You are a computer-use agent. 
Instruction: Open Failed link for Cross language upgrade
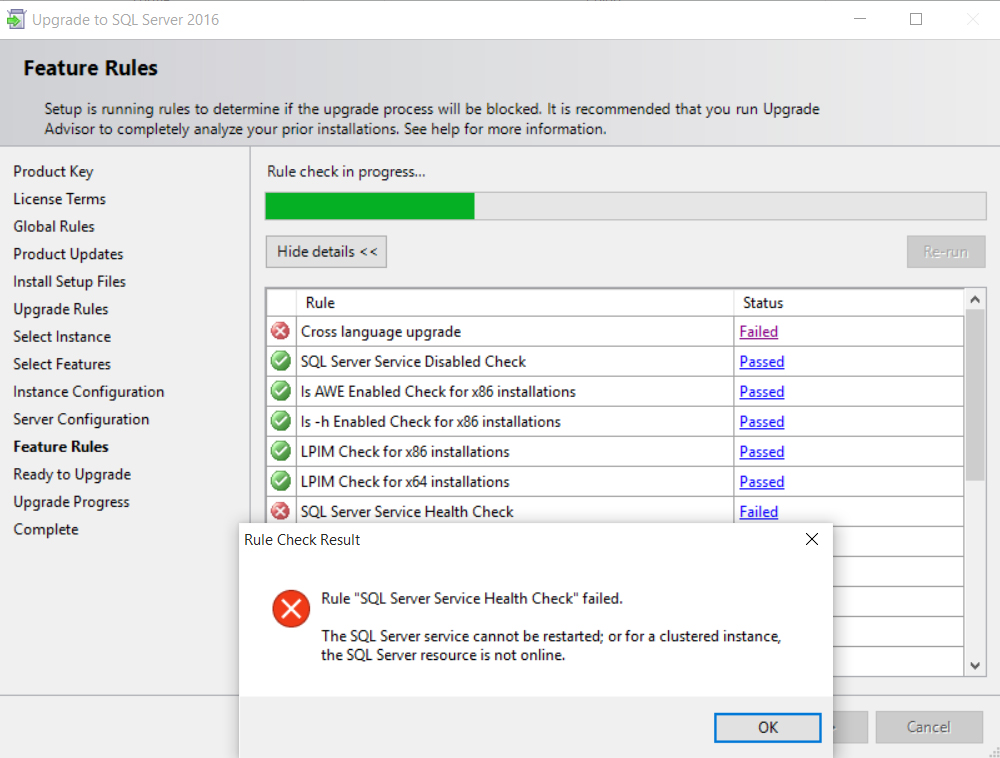[758, 332]
